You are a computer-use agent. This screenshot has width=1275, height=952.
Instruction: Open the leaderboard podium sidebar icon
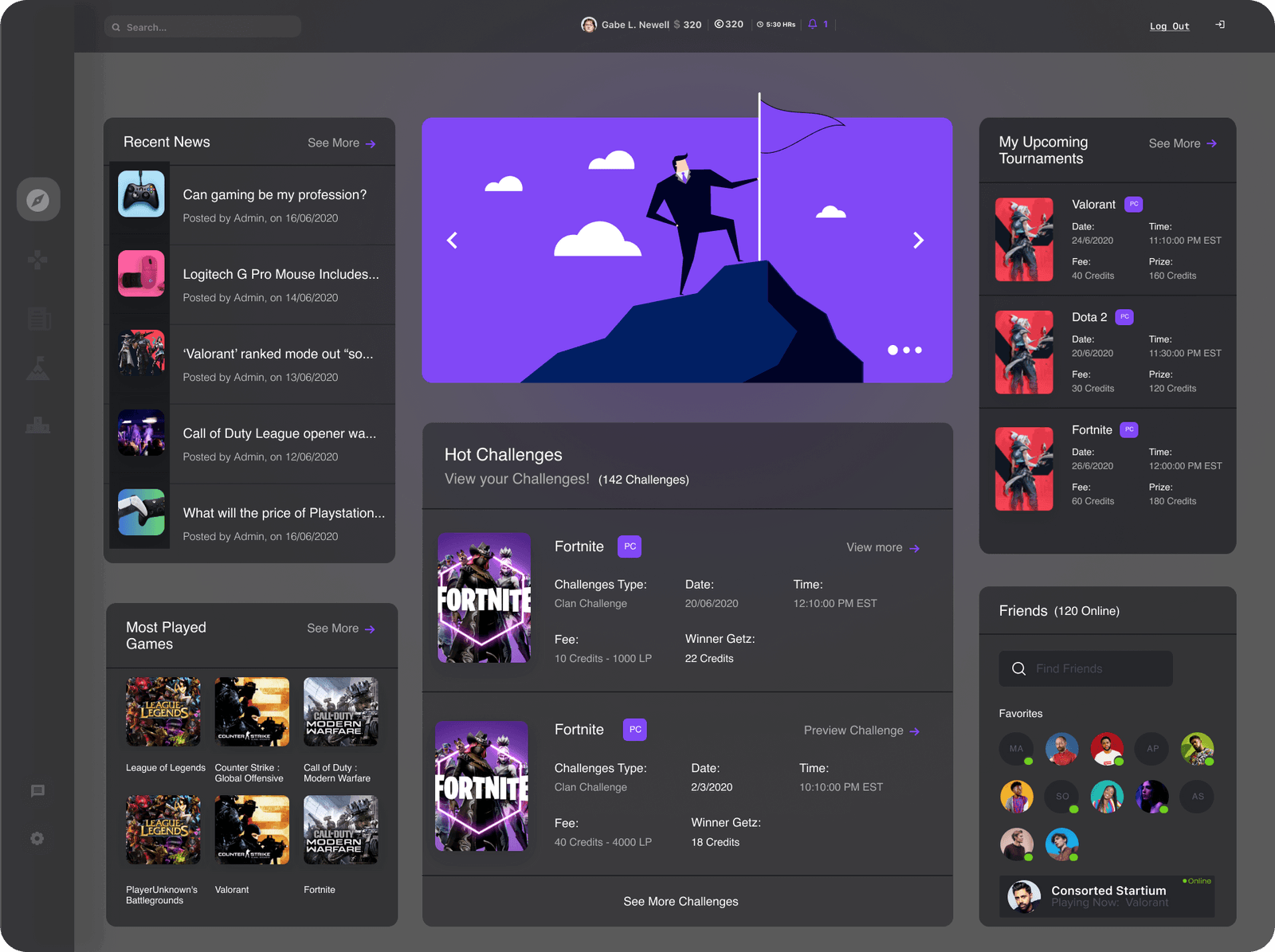(x=37, y=425)
